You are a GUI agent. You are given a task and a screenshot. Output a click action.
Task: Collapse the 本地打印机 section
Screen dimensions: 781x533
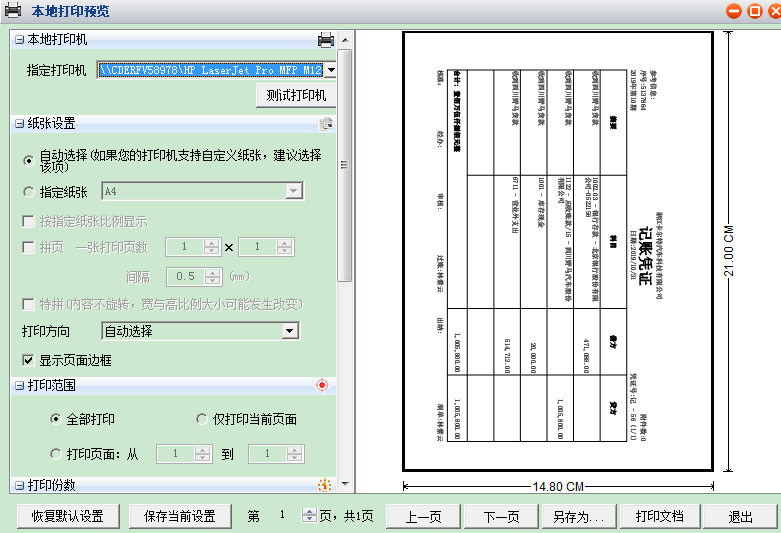click(19, 40)
